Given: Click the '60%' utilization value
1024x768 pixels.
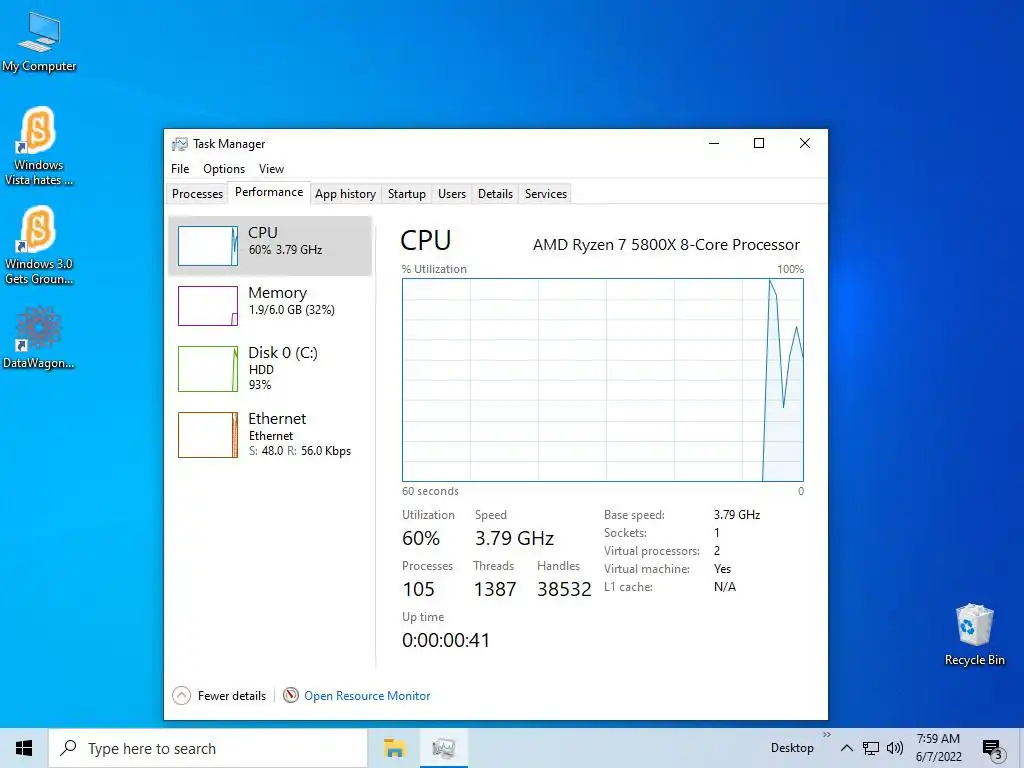Looking at the screenshot, I should tap(421, 538).
